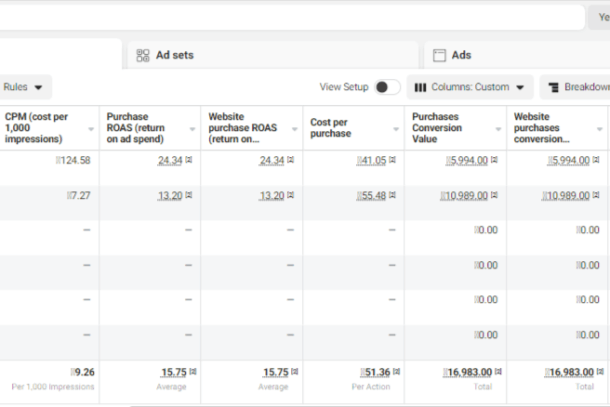Click attribution icon beside 10,989.00 Purchases Conversion Value

496,196
